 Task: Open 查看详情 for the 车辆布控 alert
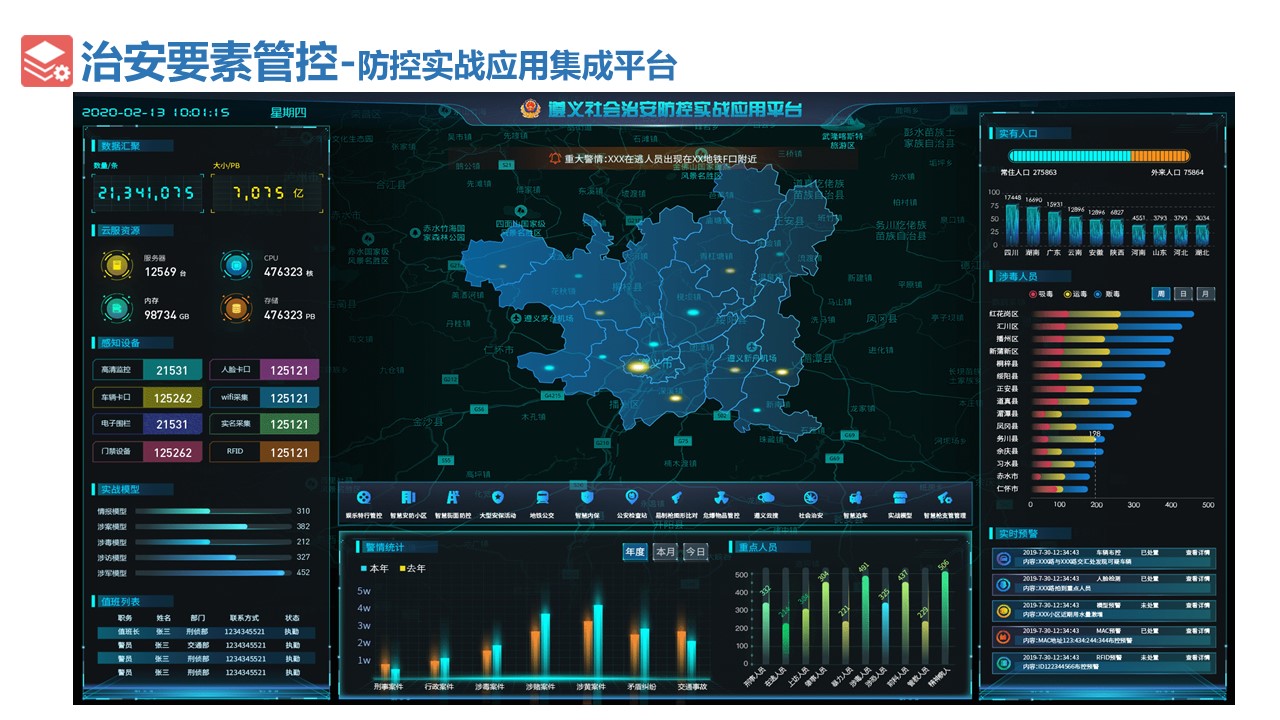pos(1198,552)
